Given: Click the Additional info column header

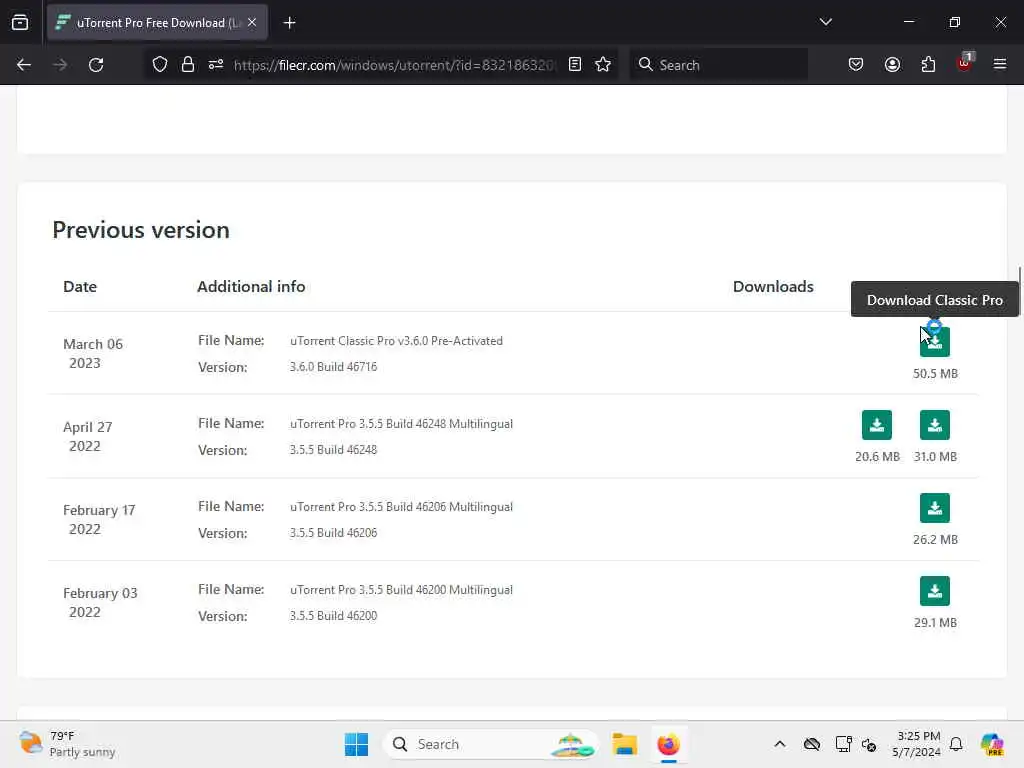Looking at the screenshot, I should 251,287.
